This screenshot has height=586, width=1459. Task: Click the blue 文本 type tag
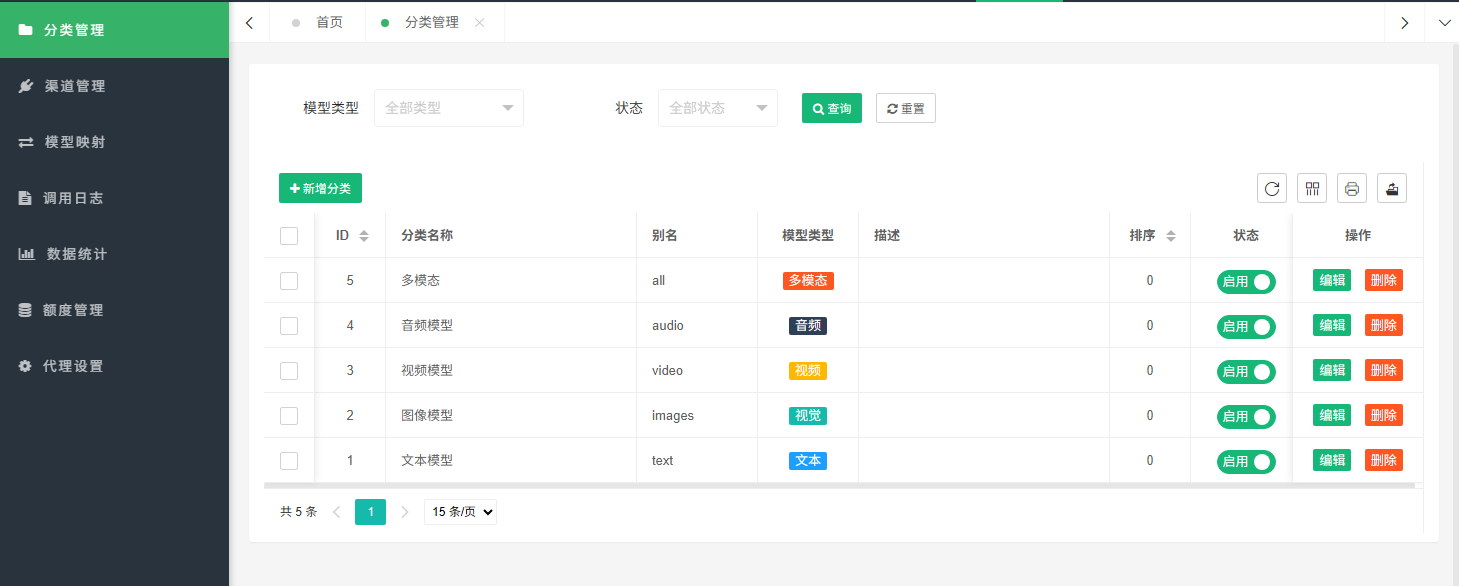(808, 461)
